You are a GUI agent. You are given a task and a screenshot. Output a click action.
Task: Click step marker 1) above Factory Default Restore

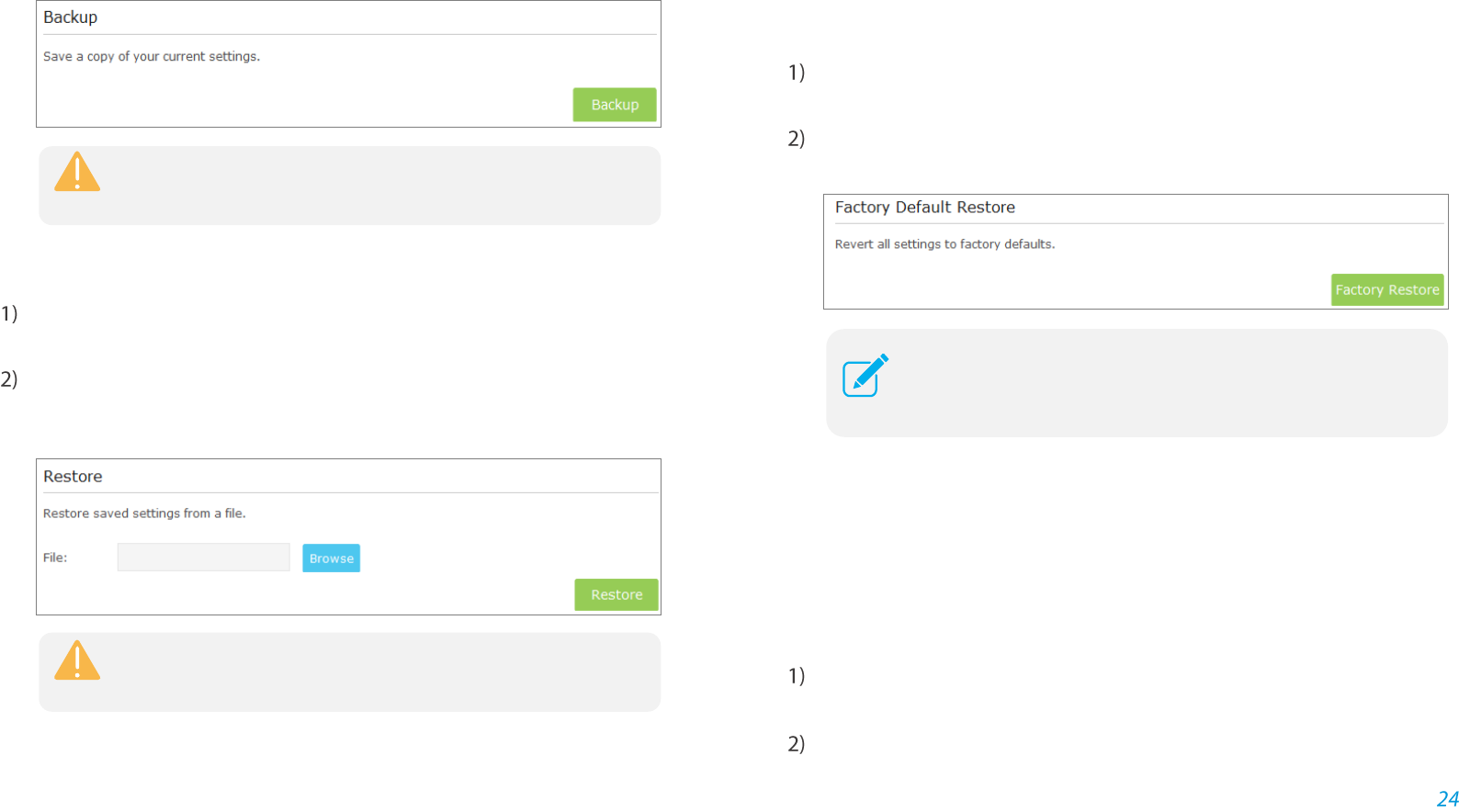point(797,73)
